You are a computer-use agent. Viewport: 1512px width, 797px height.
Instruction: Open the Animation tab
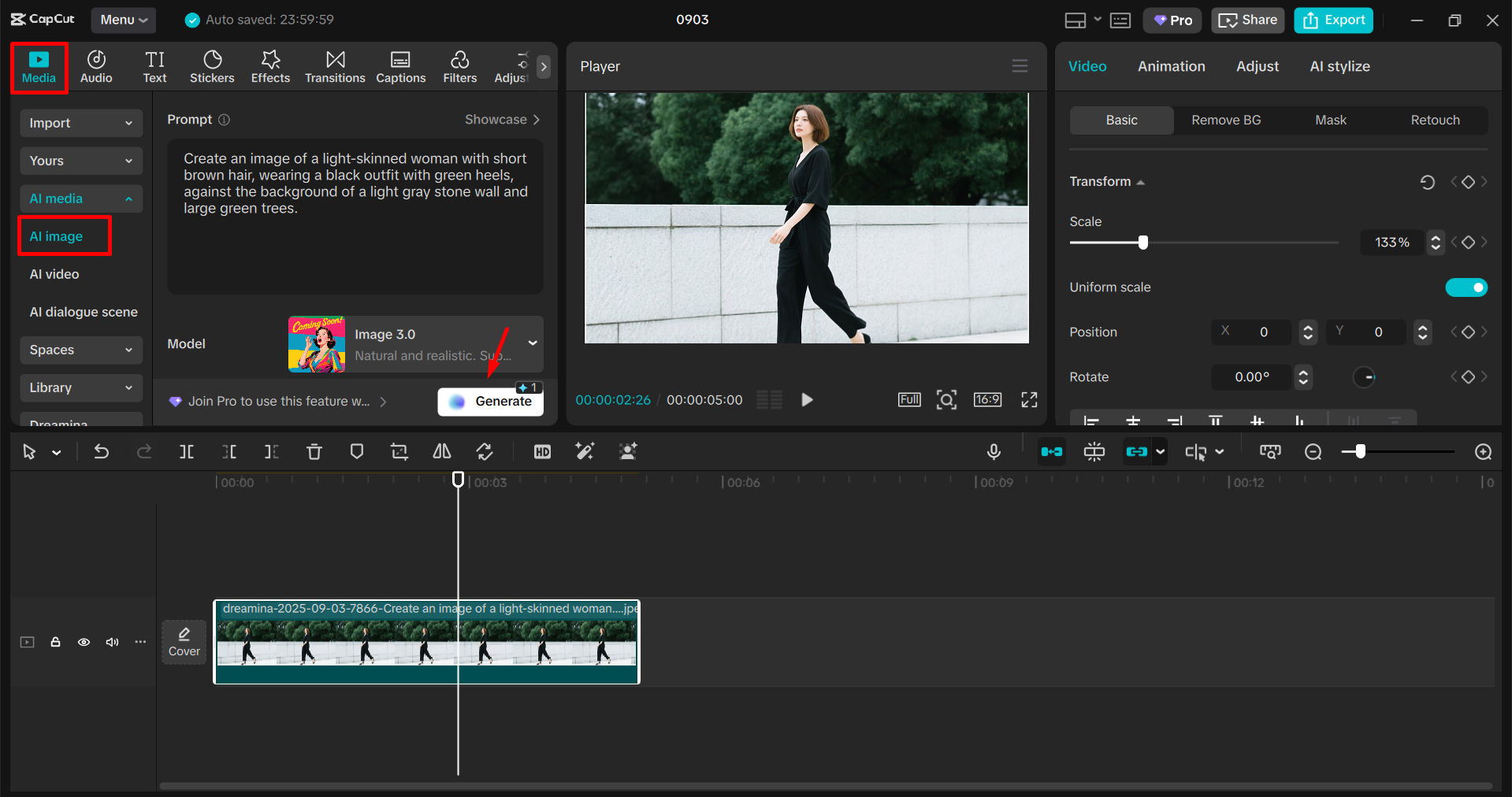click(x=1171, y=66)
